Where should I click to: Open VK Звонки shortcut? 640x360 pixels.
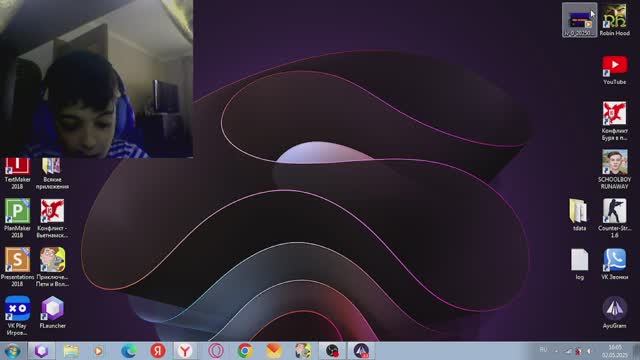[614, 264]
